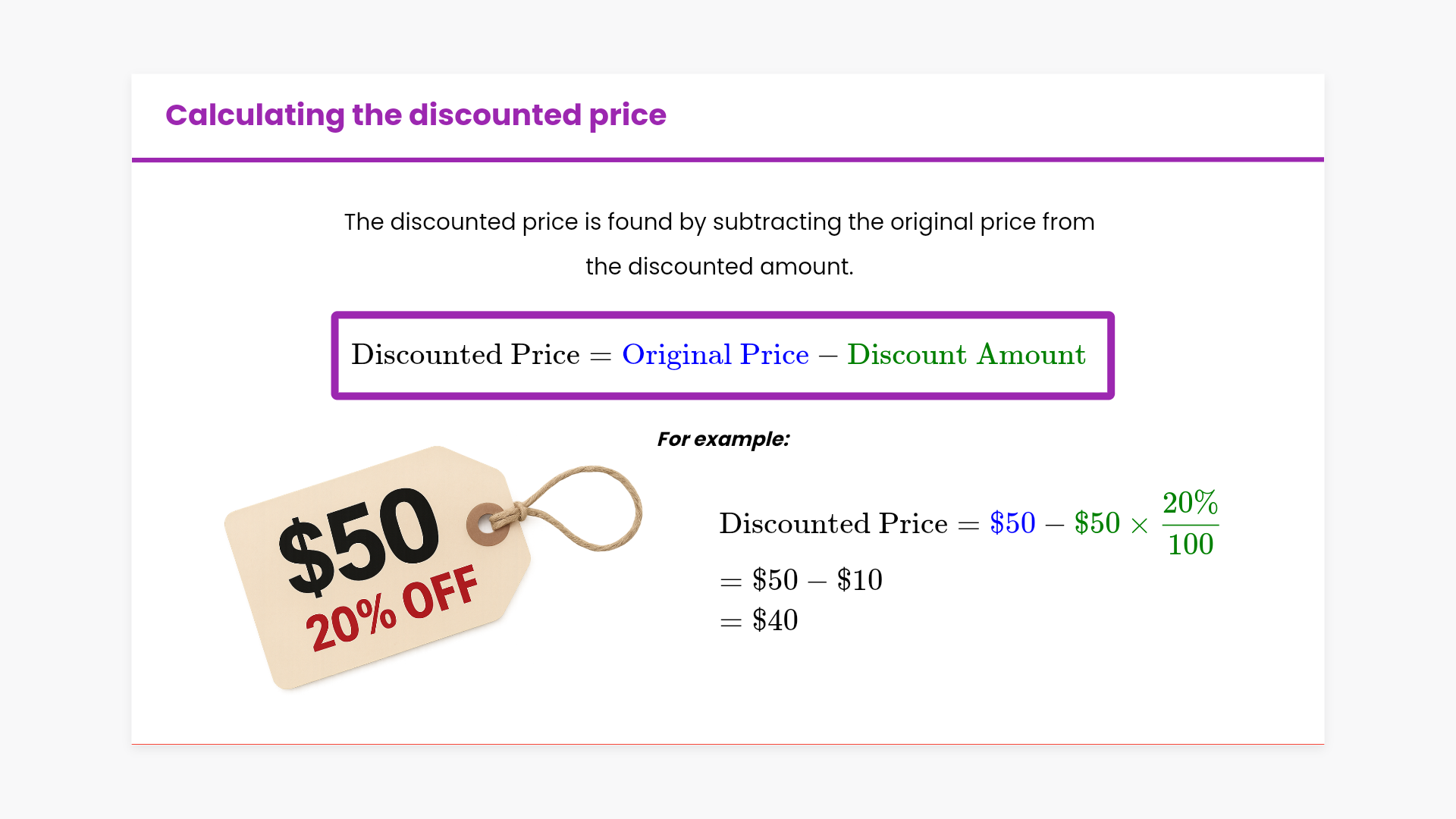Click the hole ring of the price tag
Image resolution: width=1456 pixels, height=819 pixels.
pyautogui.click(x=487, y=523)
